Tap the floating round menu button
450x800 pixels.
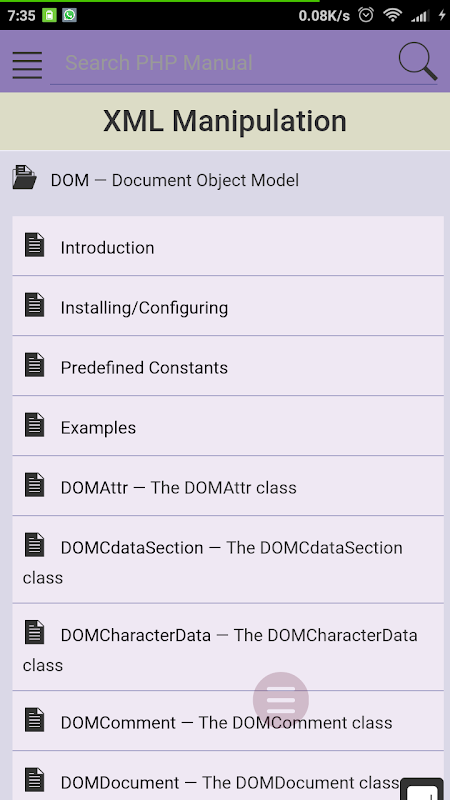(x=281, y=699)
